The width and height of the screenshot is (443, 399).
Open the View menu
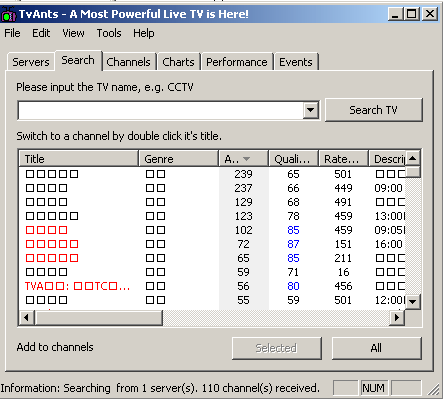(73, 33)
